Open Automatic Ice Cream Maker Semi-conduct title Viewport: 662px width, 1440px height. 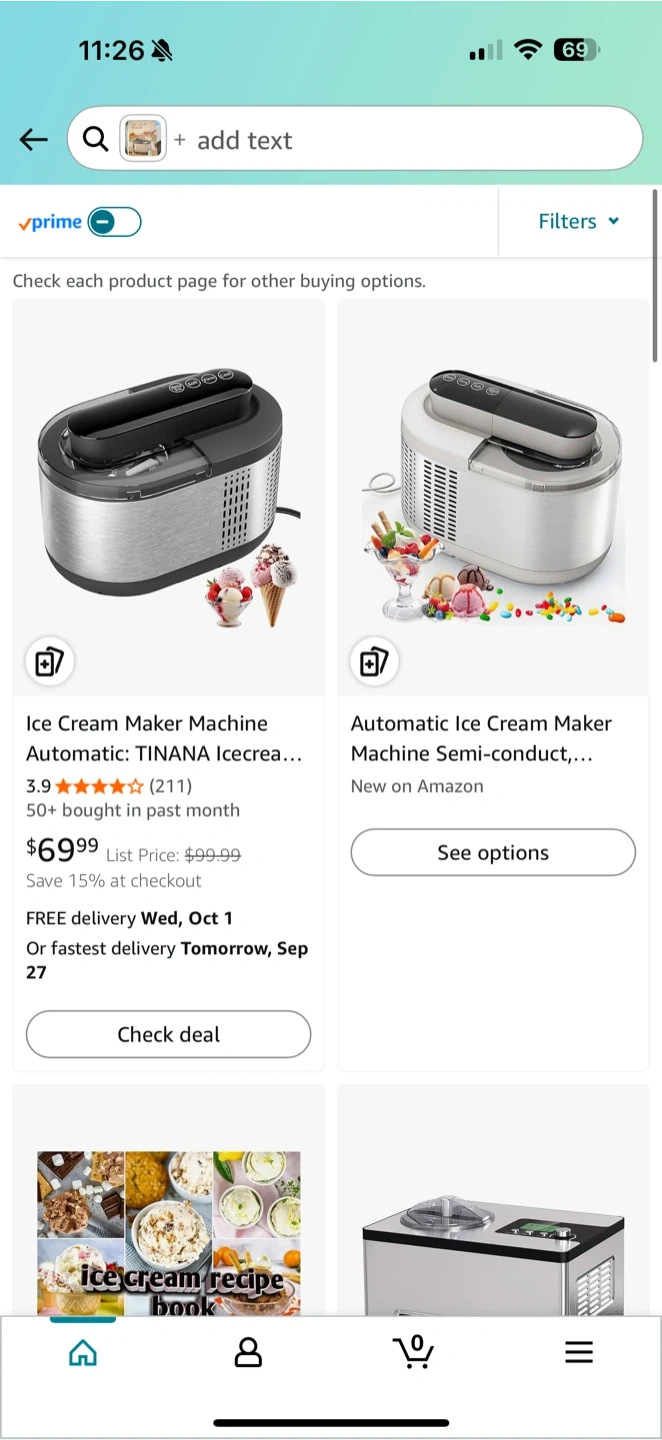(x=482, y=738)
